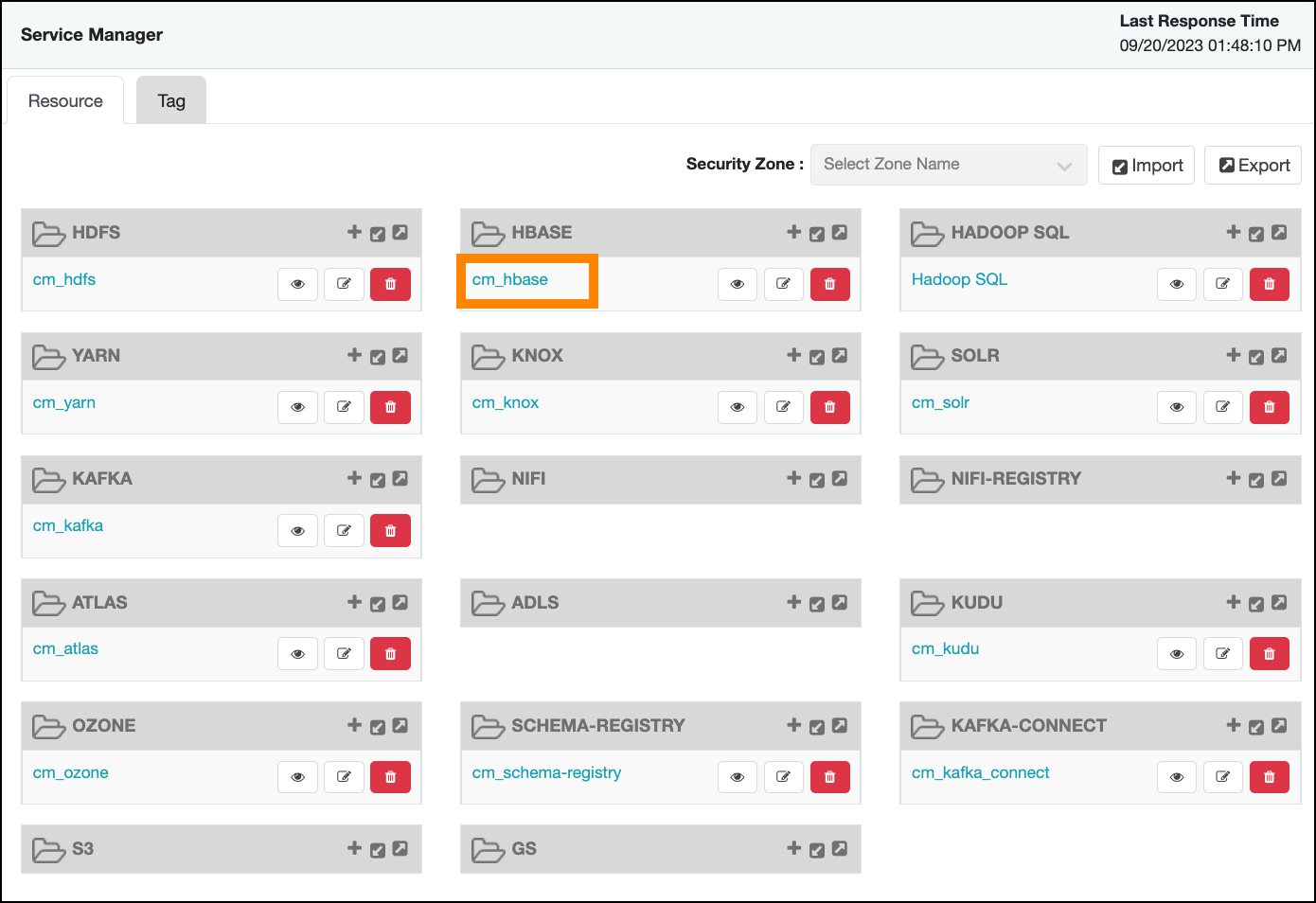Click the import icon in KNOX header
The height and width of the screenshot is (903, 1316).
tap(817, 357)
